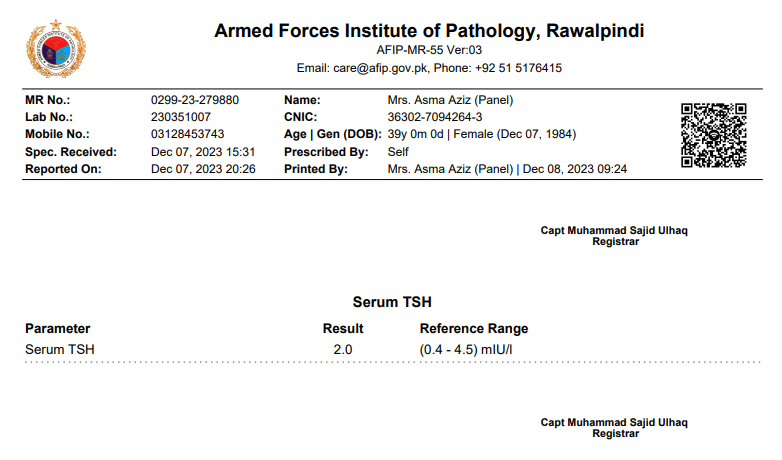This screenshot has height=460, width=782.
Task: Click the Result column header
Action: [343, 328]
